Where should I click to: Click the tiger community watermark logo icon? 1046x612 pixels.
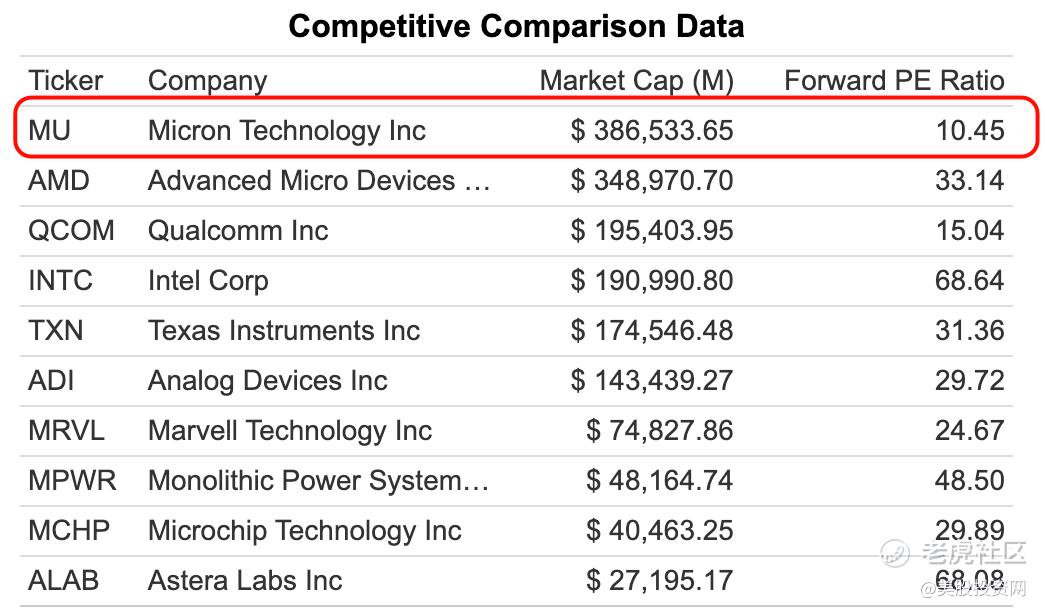pyautogui.click(x=895, y=551)
